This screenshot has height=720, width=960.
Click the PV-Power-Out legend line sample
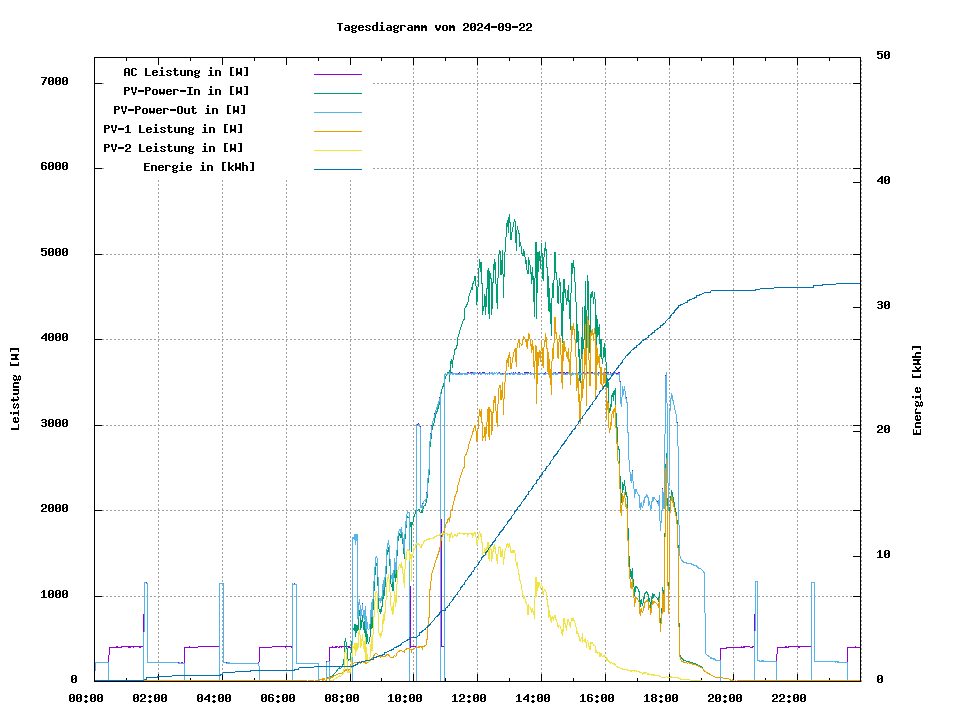(x=337, y=112)
